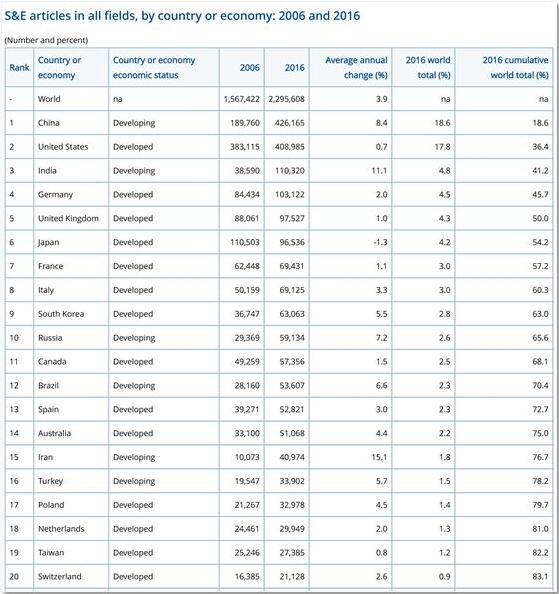The height and width of the screenshot is (594, 559).
Task: Click the World row's 2,295,608 cell
Action: click(287, 99)
